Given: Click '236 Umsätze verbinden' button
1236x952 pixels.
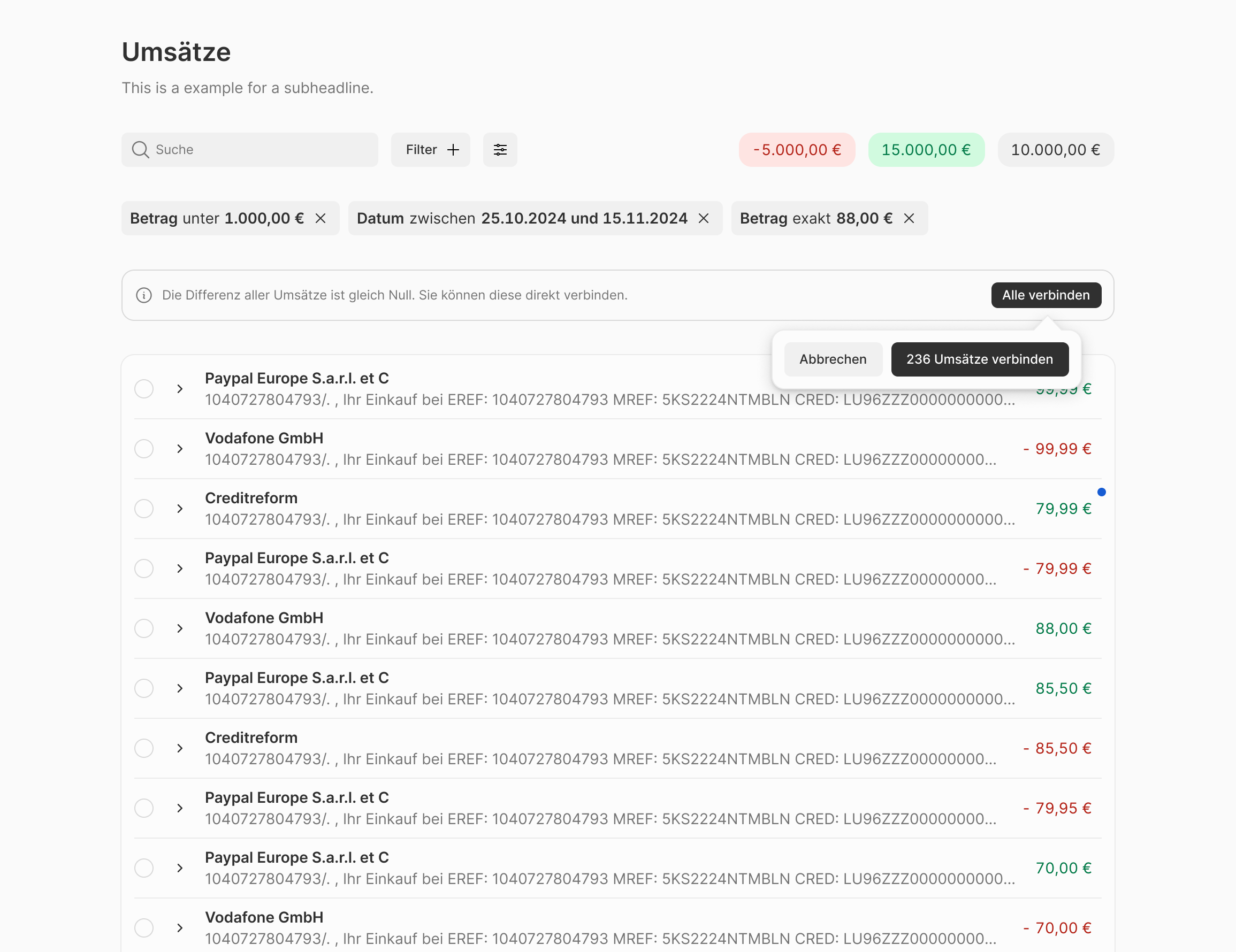Looking at the screenshot, I should 979,359.
